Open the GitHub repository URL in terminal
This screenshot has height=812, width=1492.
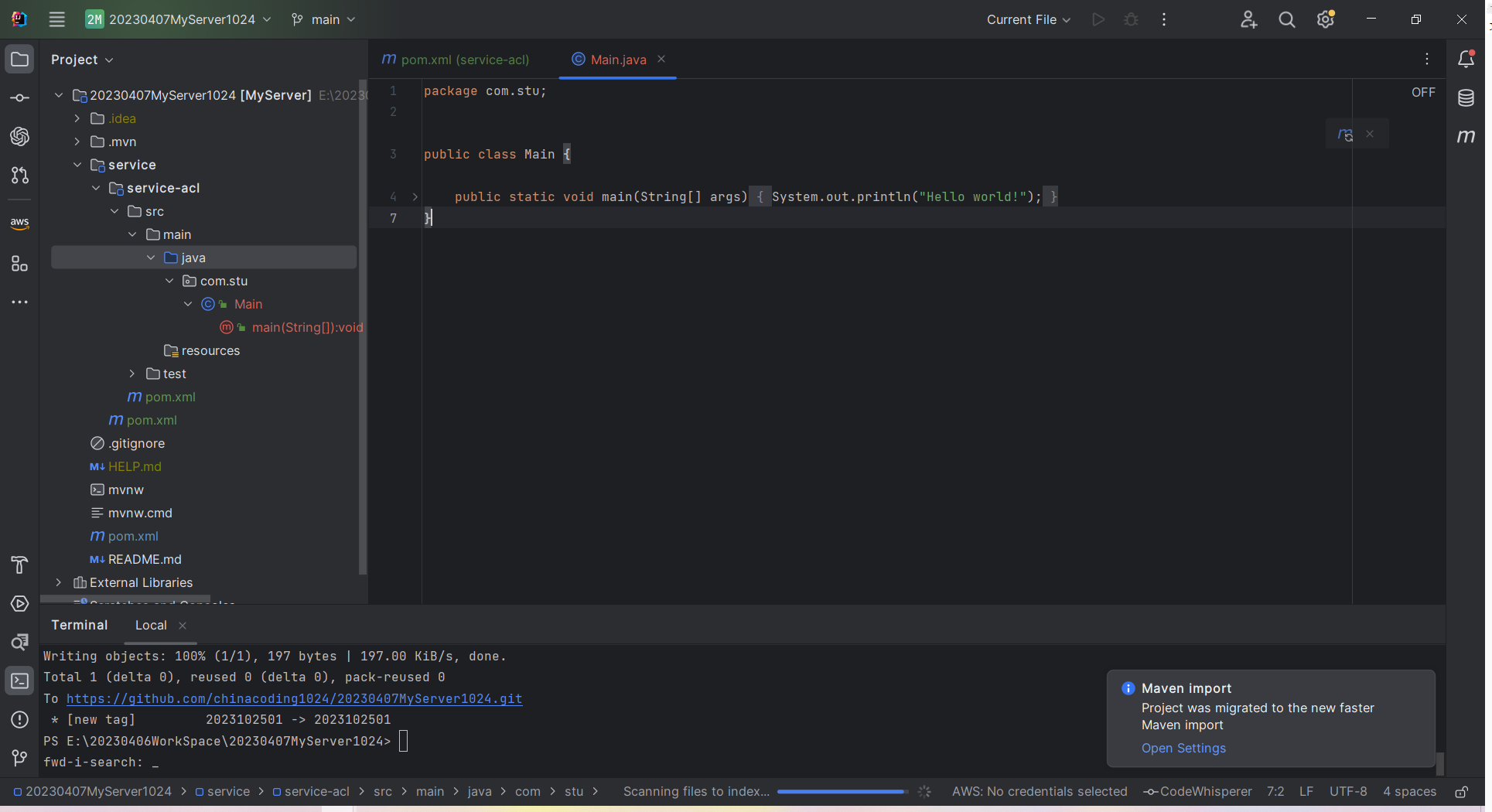tap(294, 698)
